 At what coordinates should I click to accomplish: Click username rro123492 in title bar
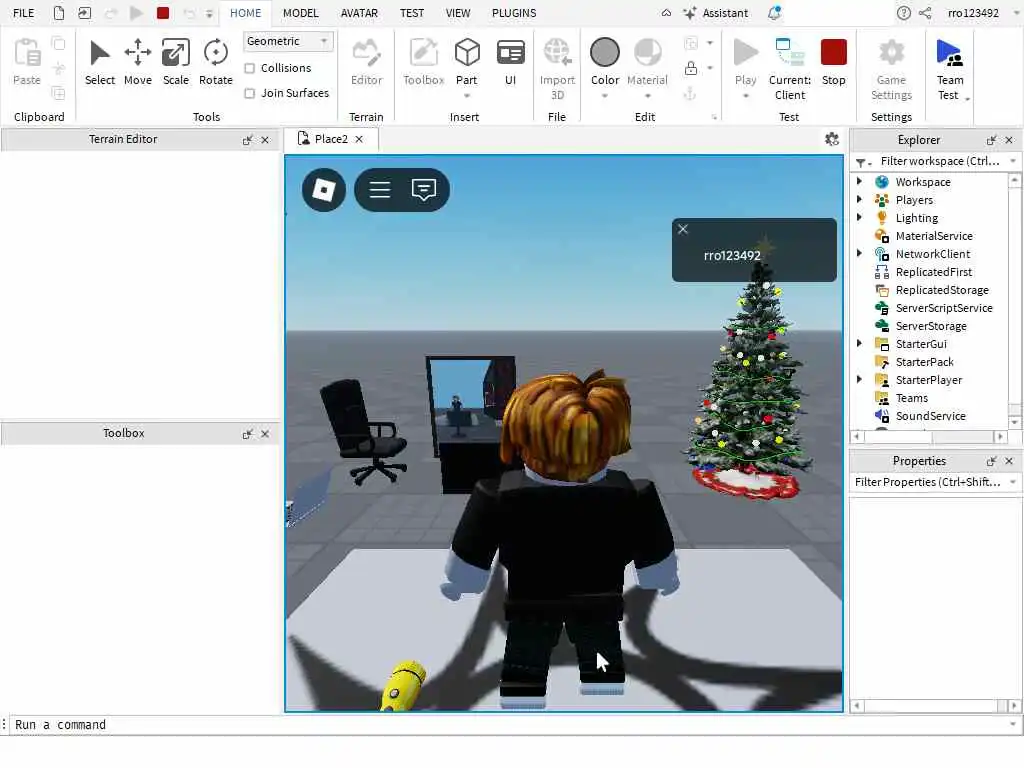coord(973,13)
